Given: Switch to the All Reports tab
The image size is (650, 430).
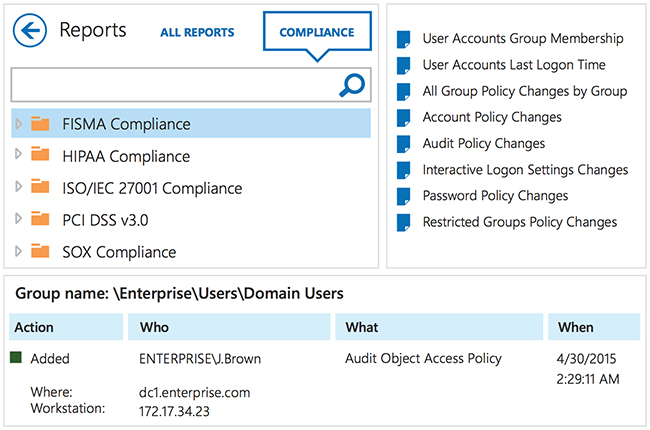Looking at the screenshot, I should coord(197,33).
